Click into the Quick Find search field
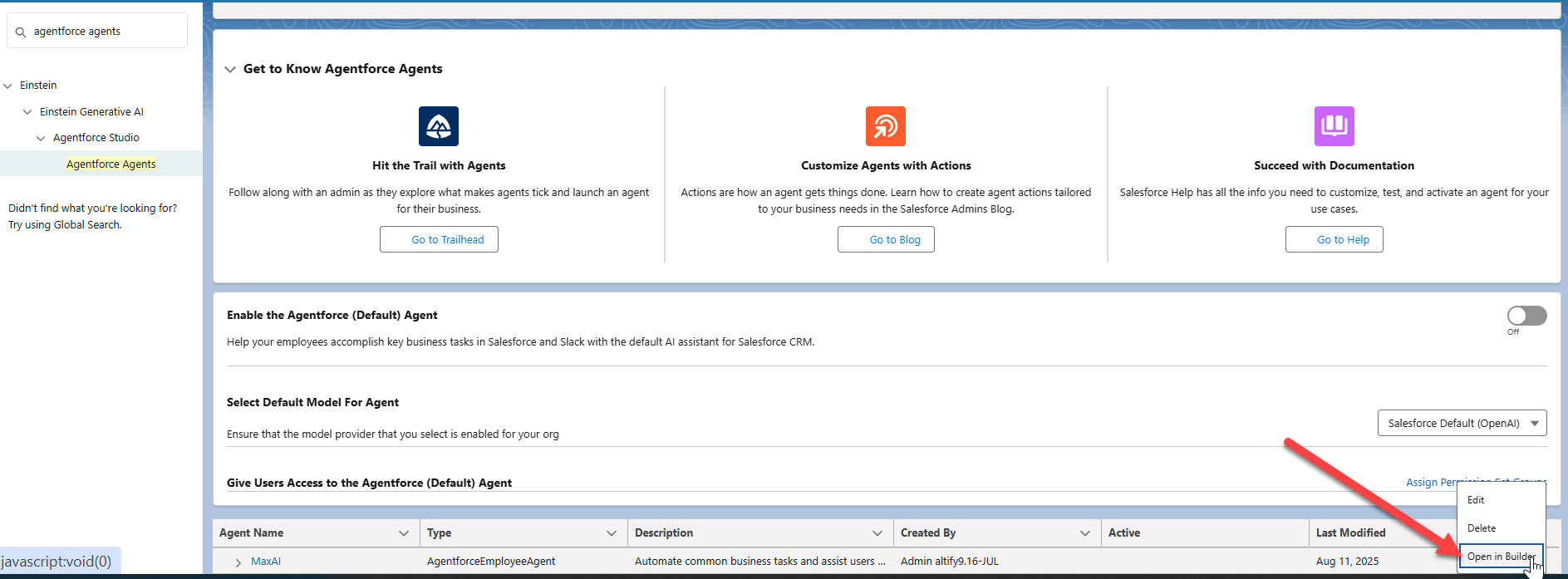Image resolution: width=1568 pixels, height=579 pixels. click(104, 32)
